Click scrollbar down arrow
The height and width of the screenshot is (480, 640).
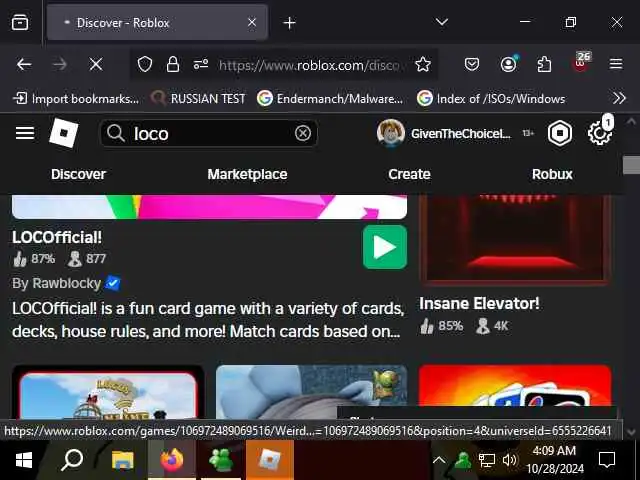[631, 432]
